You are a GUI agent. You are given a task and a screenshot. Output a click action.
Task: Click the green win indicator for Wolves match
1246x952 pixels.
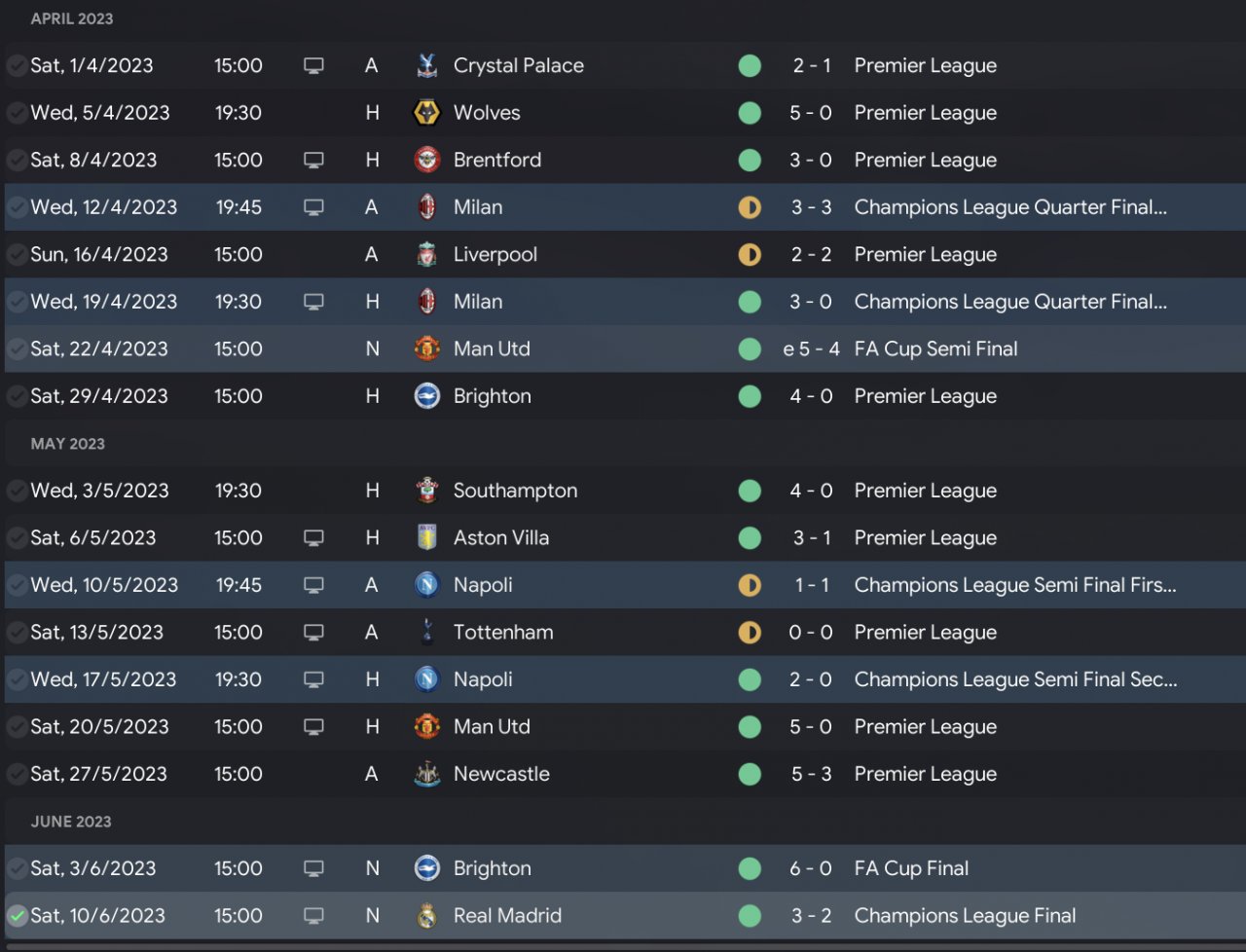[750, 113]
